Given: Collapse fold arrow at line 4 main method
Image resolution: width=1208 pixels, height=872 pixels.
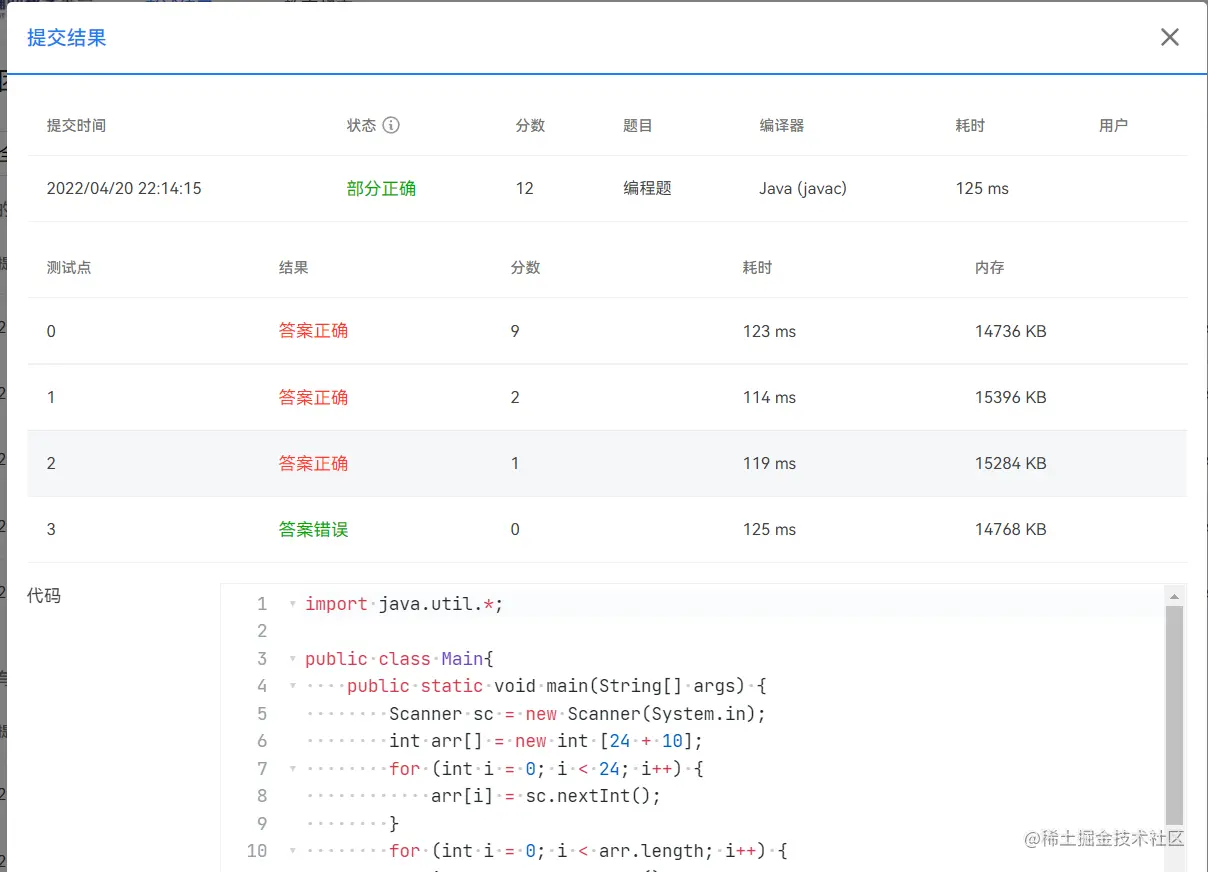Looking at the screenshot, I should (292, 686).
